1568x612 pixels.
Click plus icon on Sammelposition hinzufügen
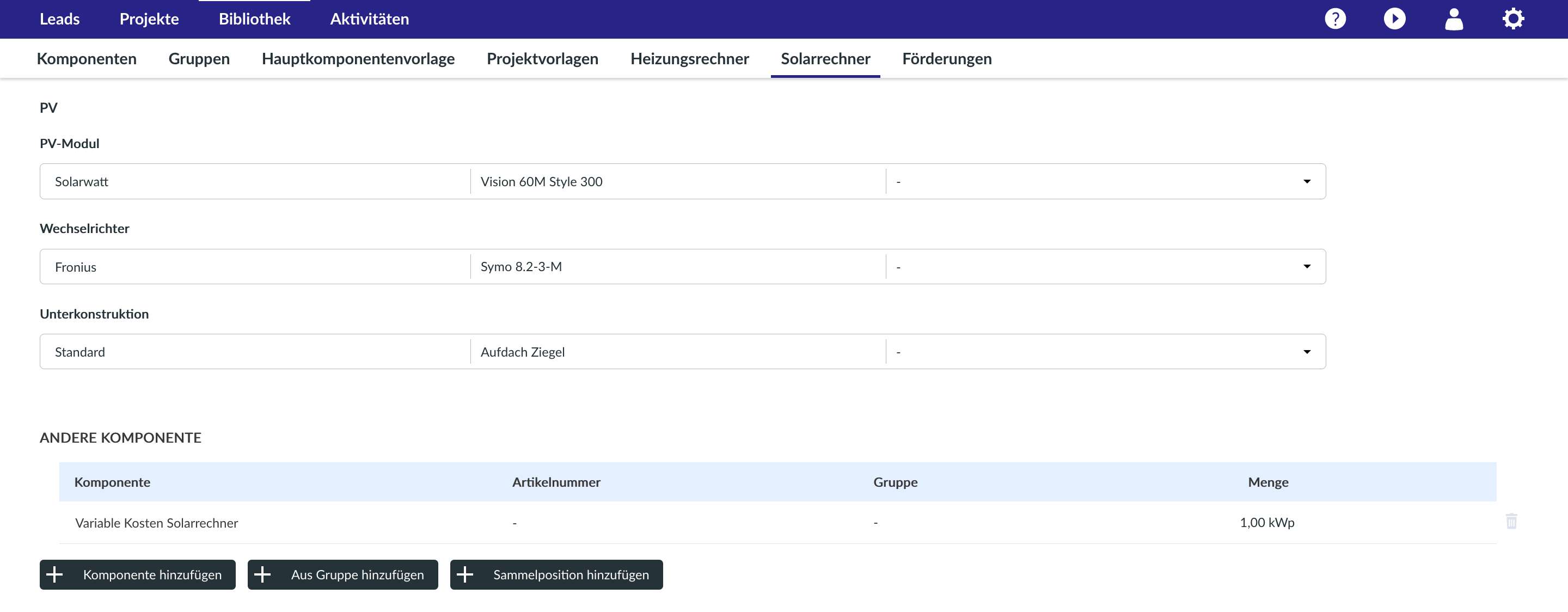(465, 574)
